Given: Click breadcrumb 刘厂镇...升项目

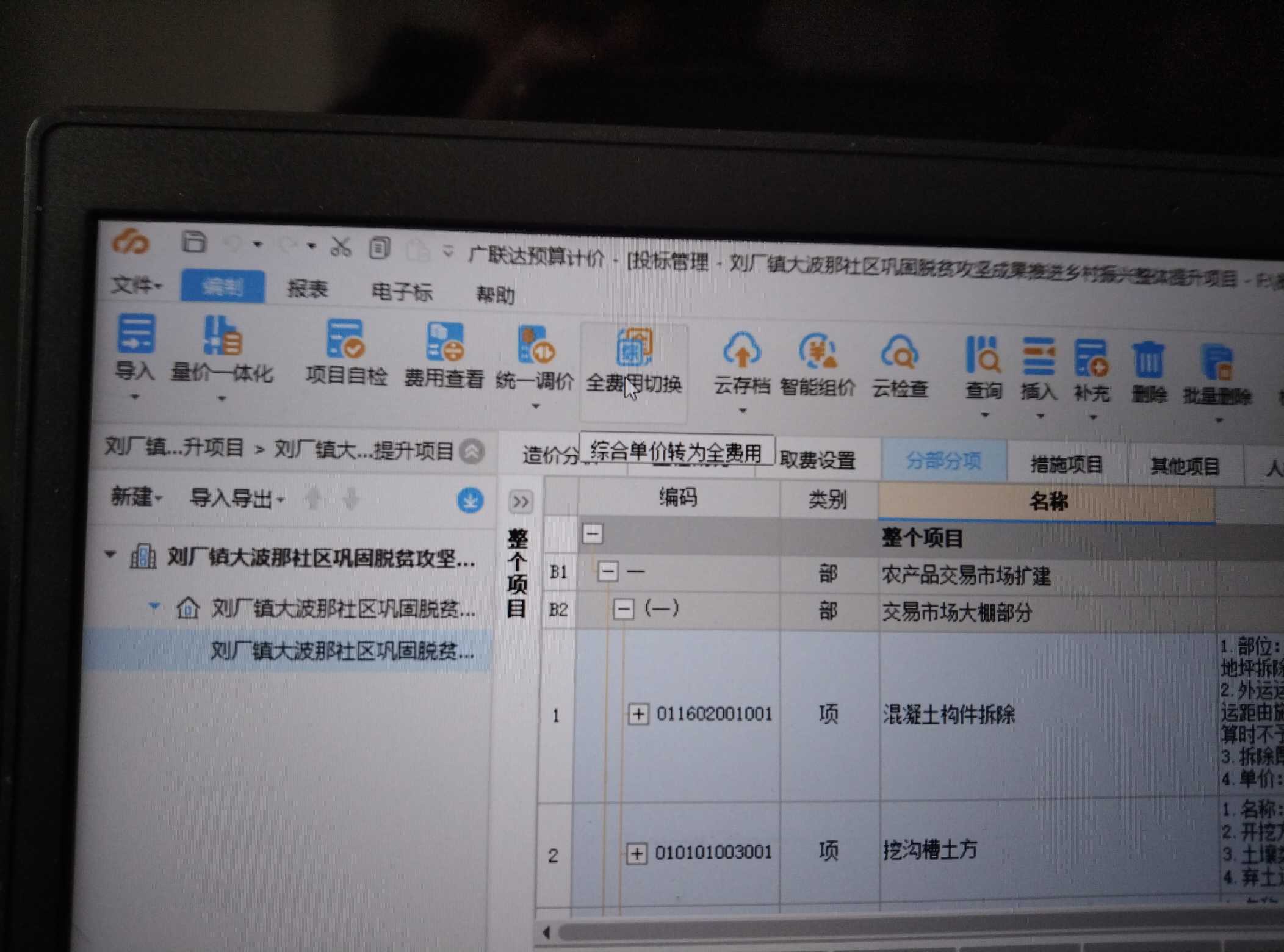Looking at the screenshot, I should 175,447.
